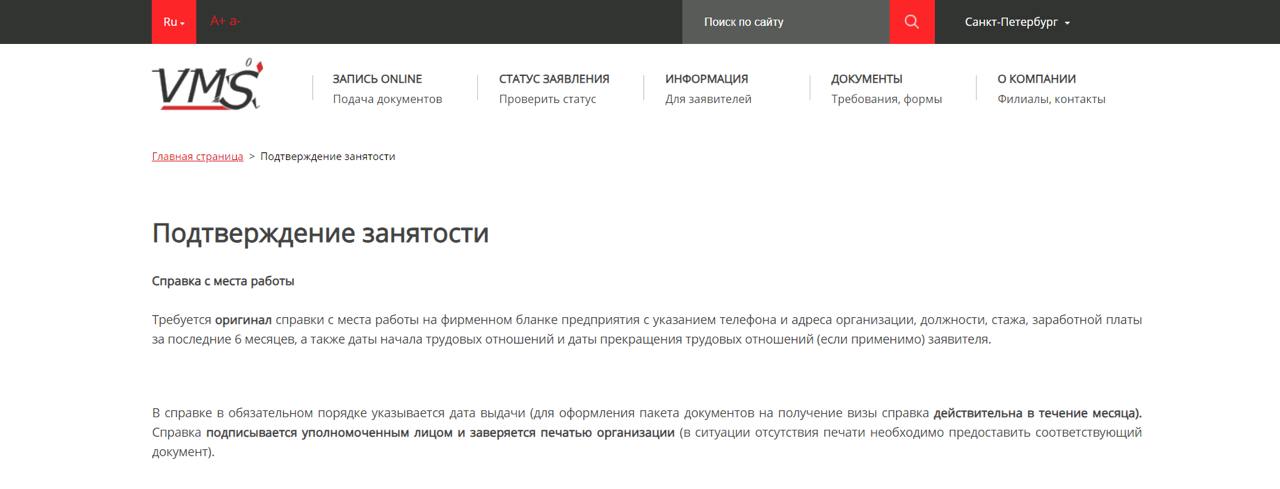Open the Требования, формы link
Viewport: 1280px width, 489px height.
(x=886, y=99)
